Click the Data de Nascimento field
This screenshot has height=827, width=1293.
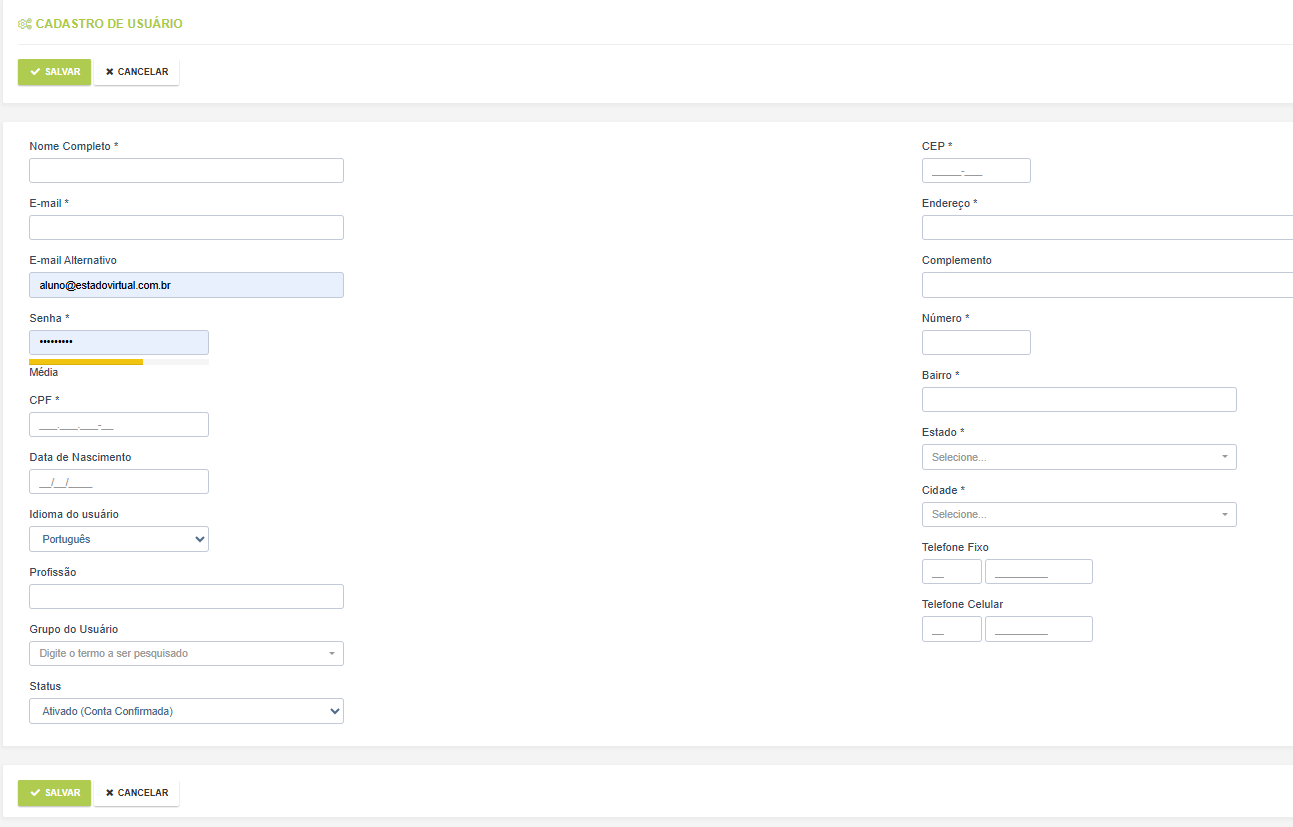click(x=119, y=482)
